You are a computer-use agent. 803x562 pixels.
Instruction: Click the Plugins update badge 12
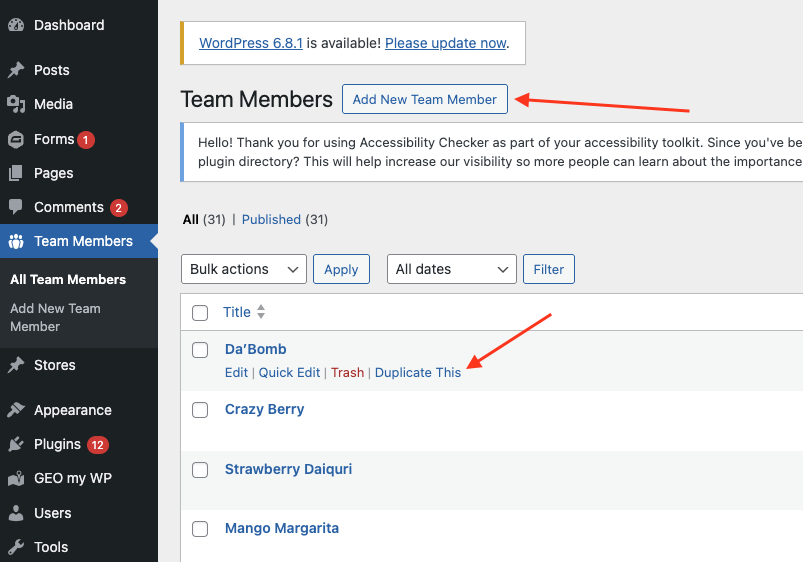pyautogui.click(x=97, y=445)
